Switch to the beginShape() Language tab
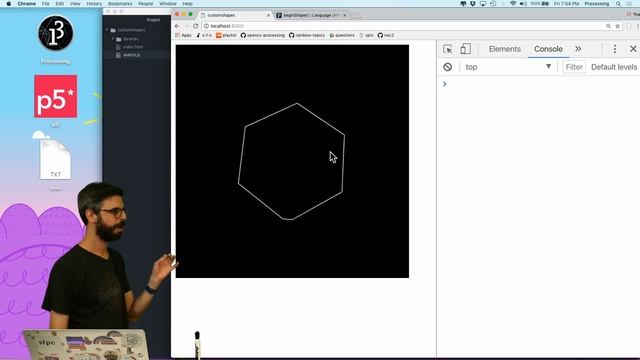The image size is (640, 360). click(311, 15)
